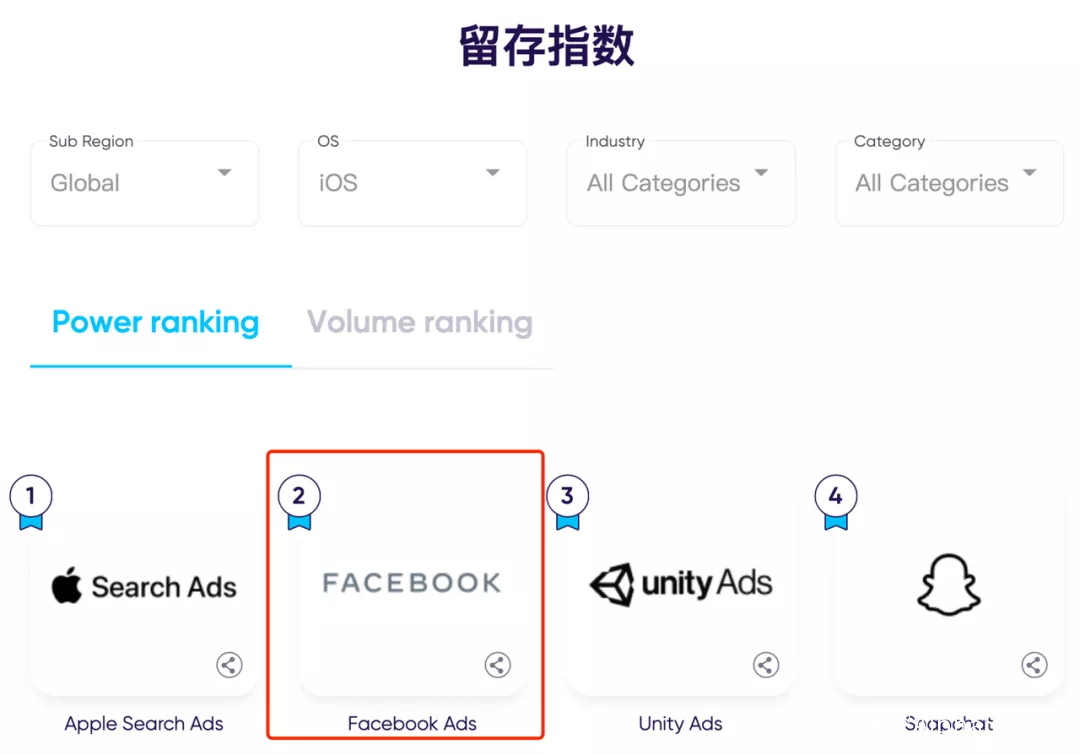Click the Apple Search Ads logo

[144, 586]
